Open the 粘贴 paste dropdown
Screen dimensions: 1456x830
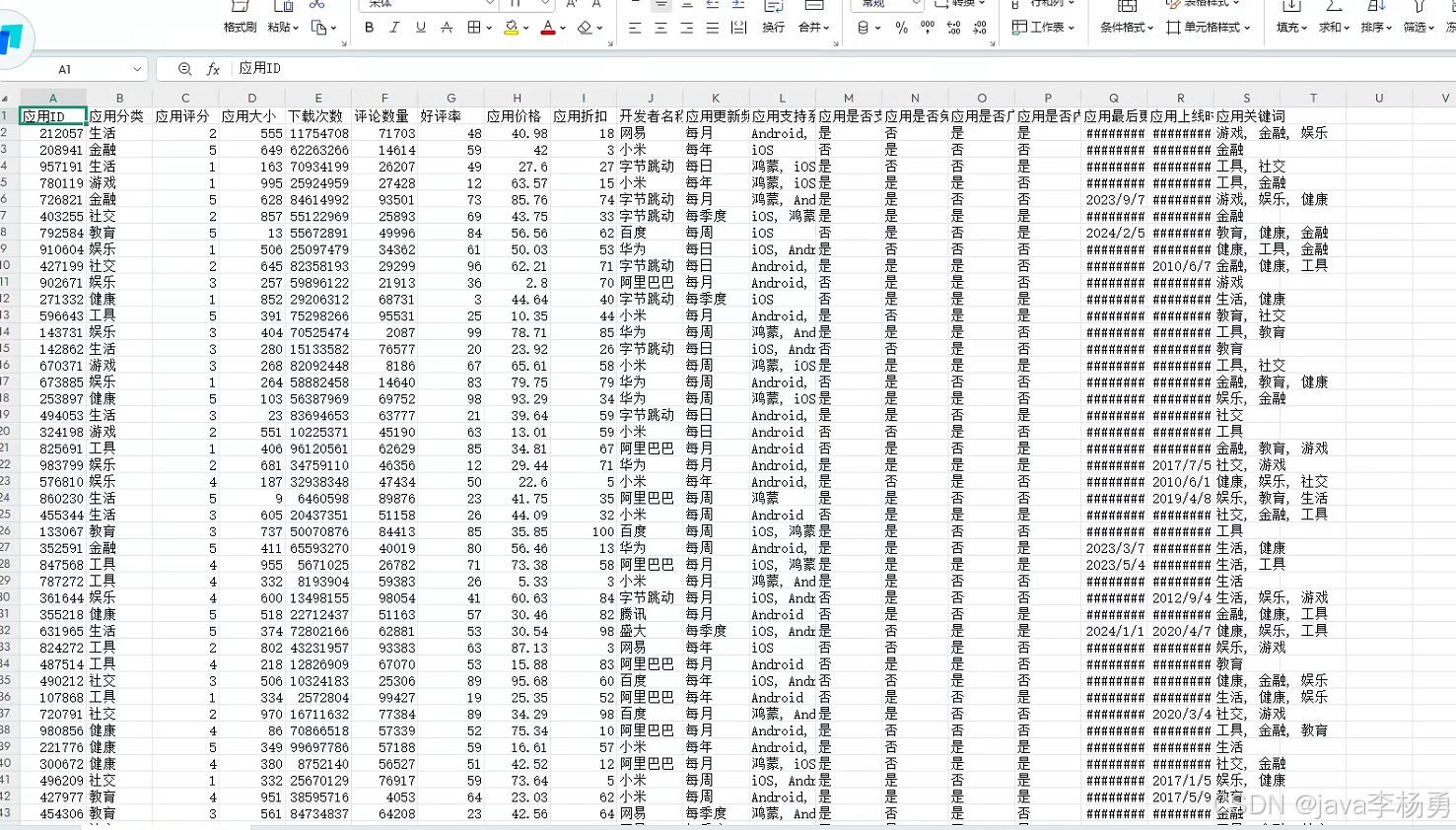[283, 28]
